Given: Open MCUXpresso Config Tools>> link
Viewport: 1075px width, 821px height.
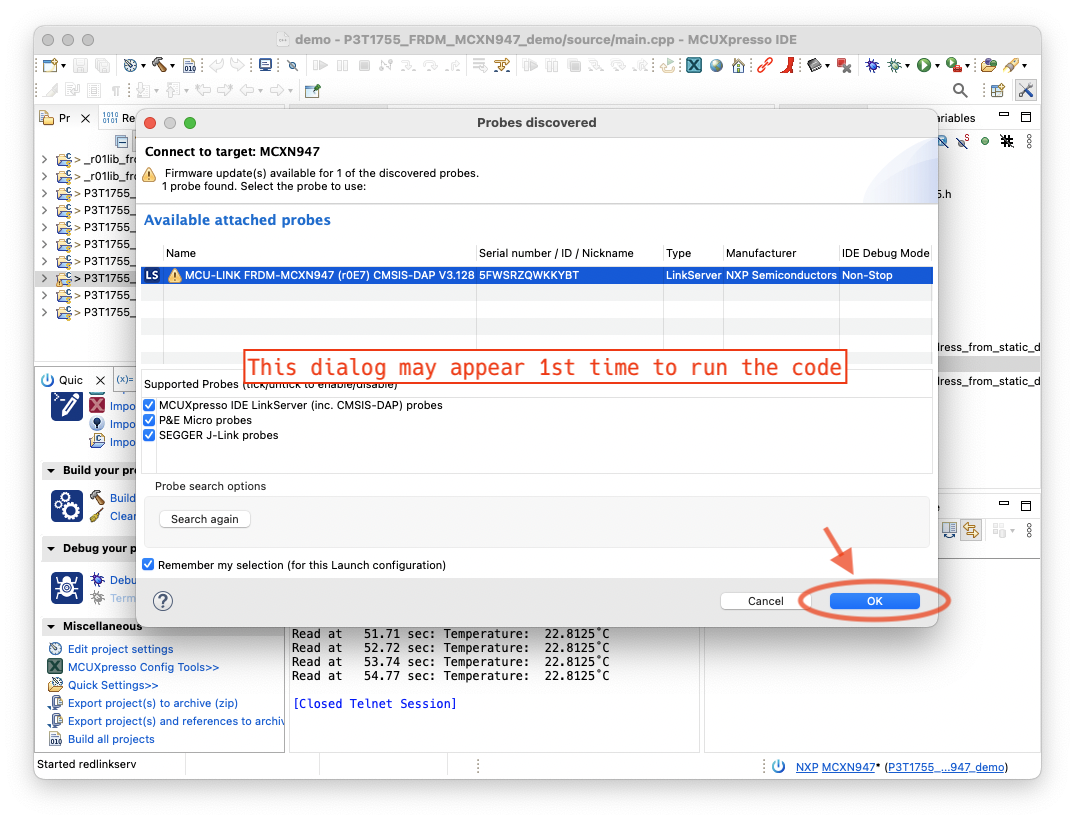Looking at the screenshot, I should click(143, 667).
